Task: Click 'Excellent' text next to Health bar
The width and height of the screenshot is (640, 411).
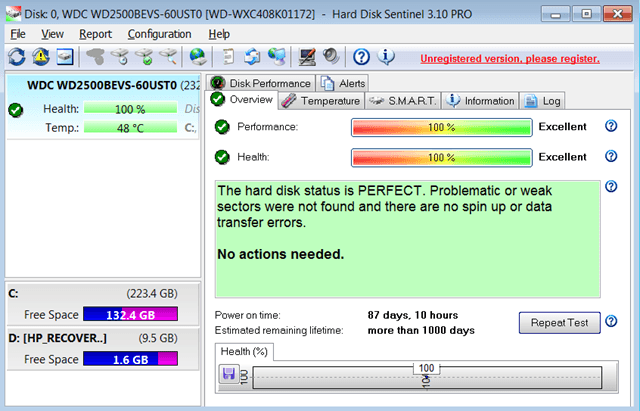Action: (562, 157)
